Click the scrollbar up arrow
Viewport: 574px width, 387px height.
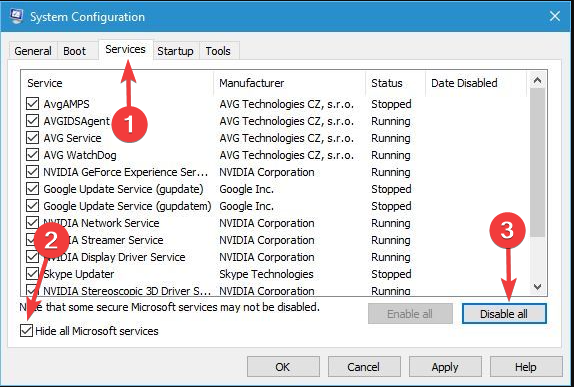pos(537,80)
